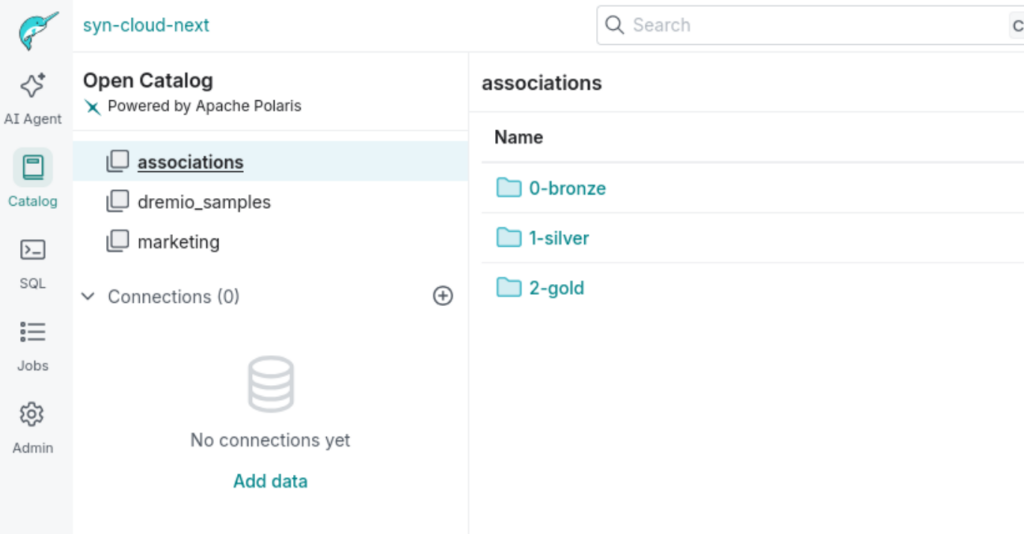Click the Add data link
1024x534 pixels.
tap(270, 481)
